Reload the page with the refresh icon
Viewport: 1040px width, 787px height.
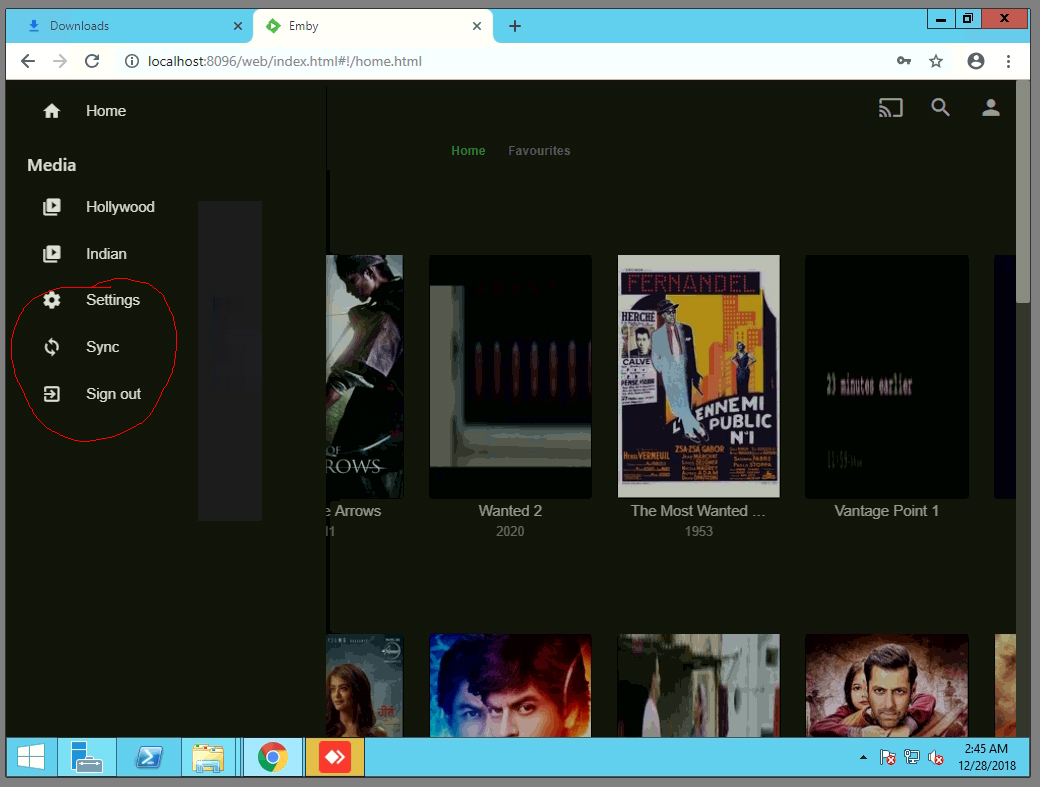(92, 61)
